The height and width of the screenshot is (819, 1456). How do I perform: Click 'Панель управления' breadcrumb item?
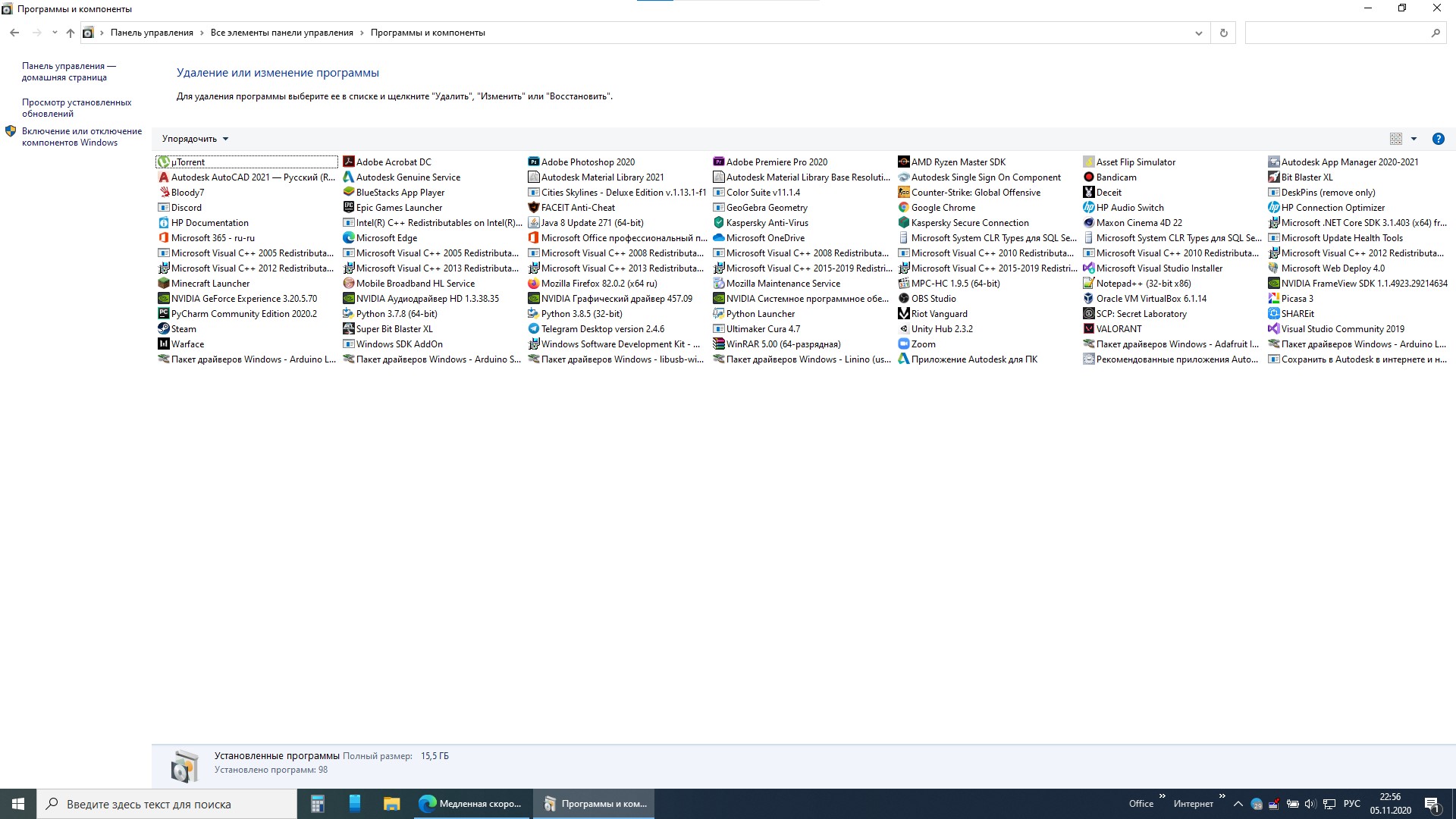[152, 33]
